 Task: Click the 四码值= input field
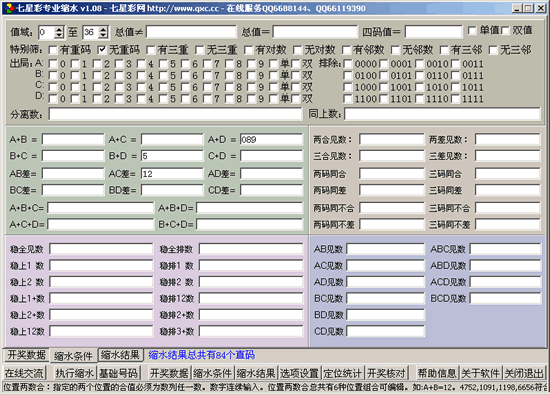(x=434, y=32)
